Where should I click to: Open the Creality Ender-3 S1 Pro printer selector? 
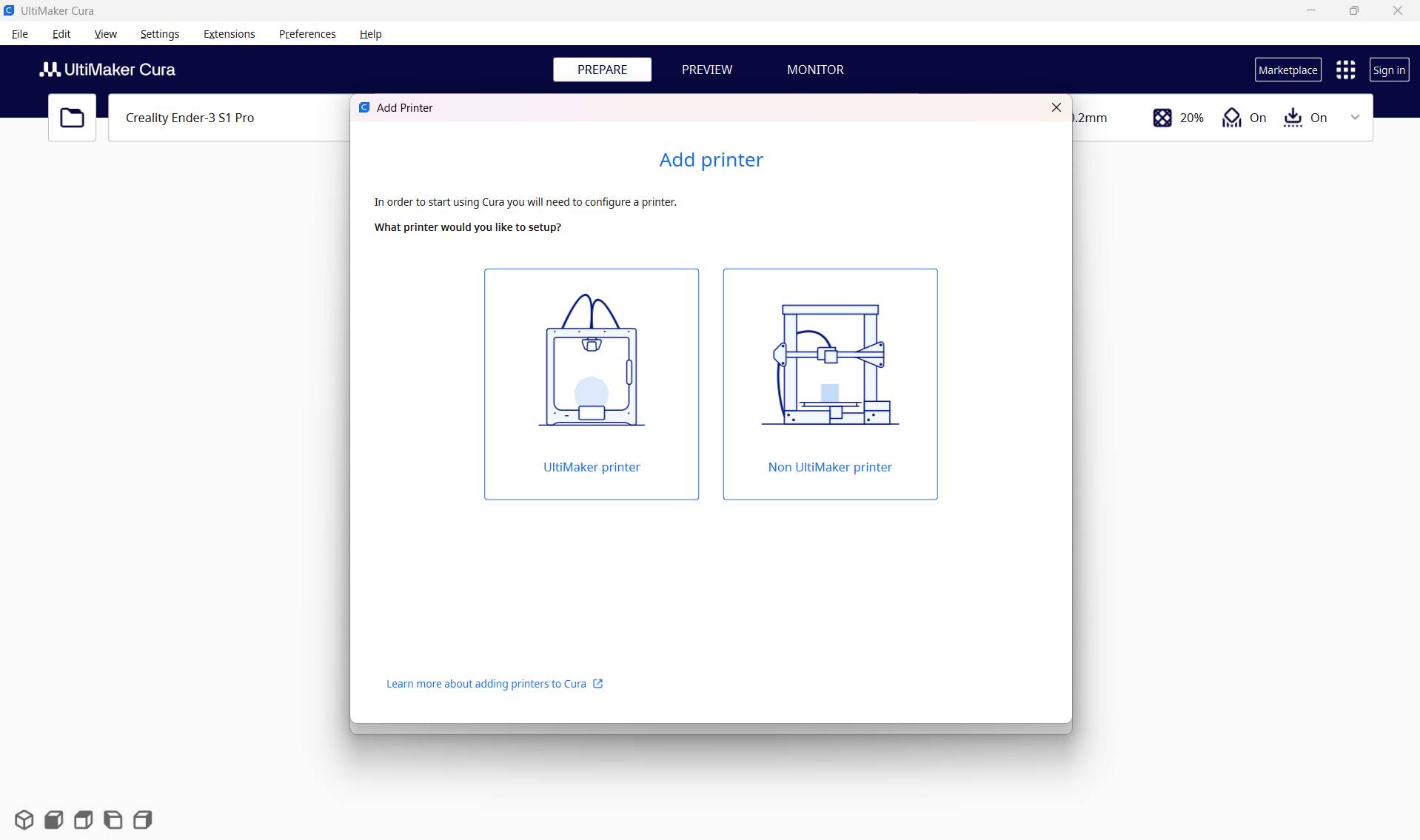pyautogui.click(x=230, y=118)
